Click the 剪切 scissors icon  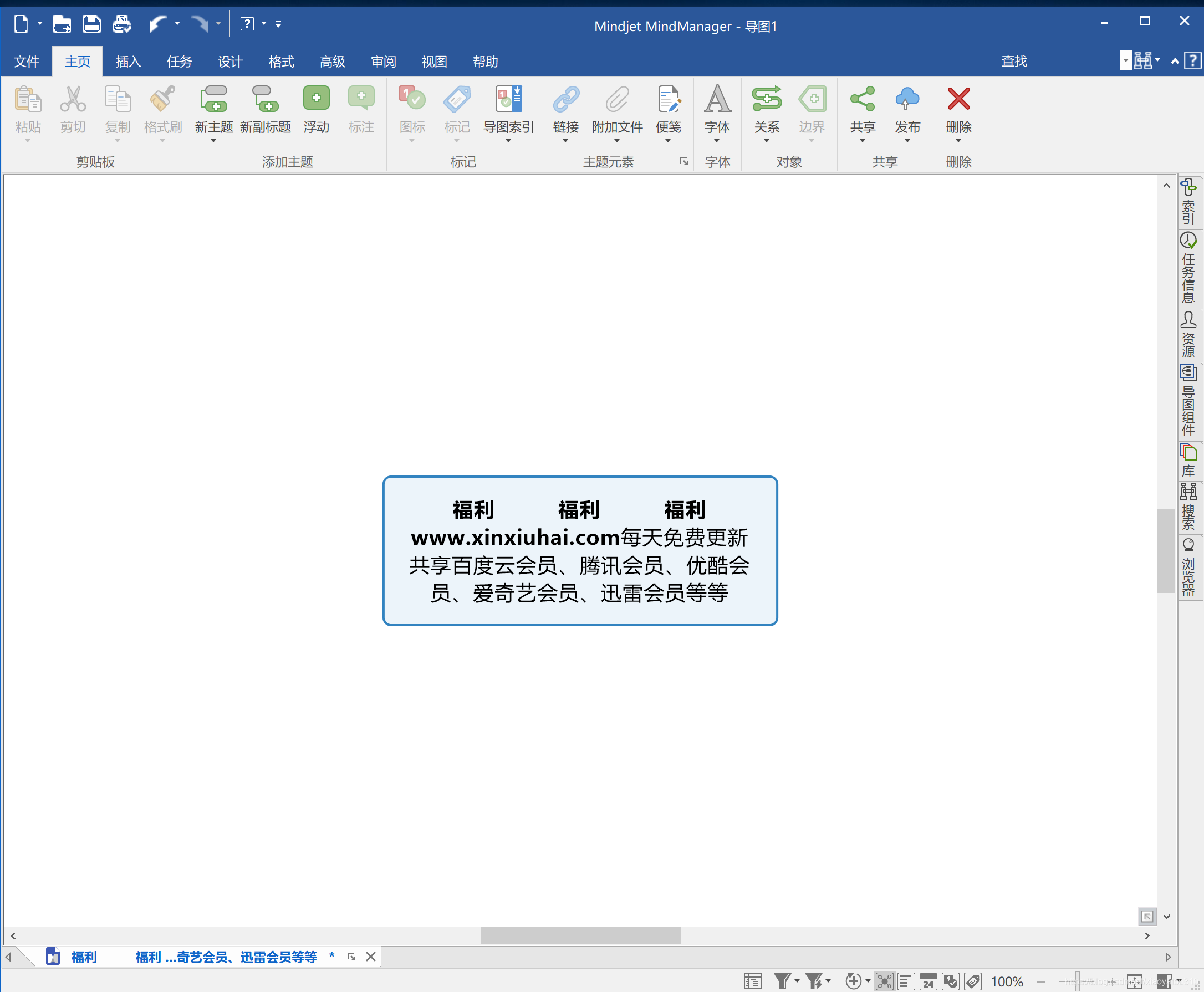pyautogui.click(x=73, y=99)
